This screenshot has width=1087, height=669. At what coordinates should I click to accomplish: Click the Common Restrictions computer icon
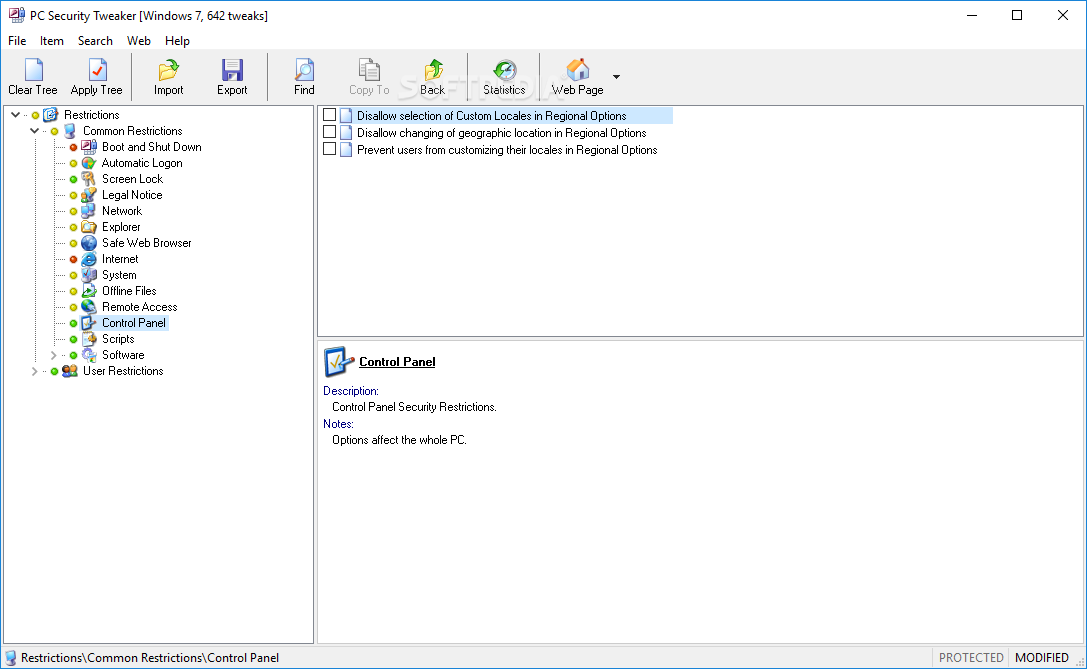tap(69, 131)
